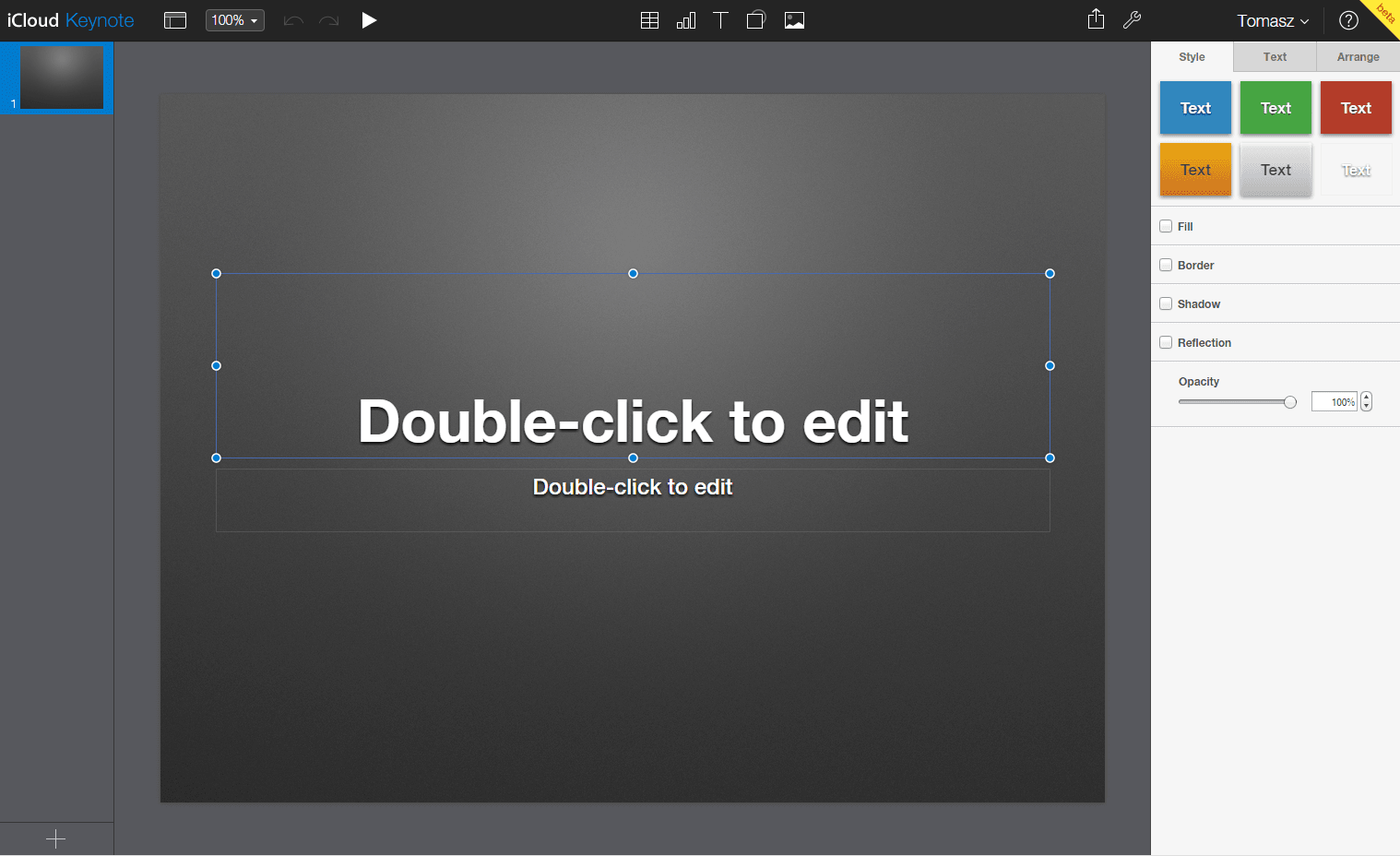1400x856 pixels.
Task: Apply the gray text style
Action: point(1275,170)
